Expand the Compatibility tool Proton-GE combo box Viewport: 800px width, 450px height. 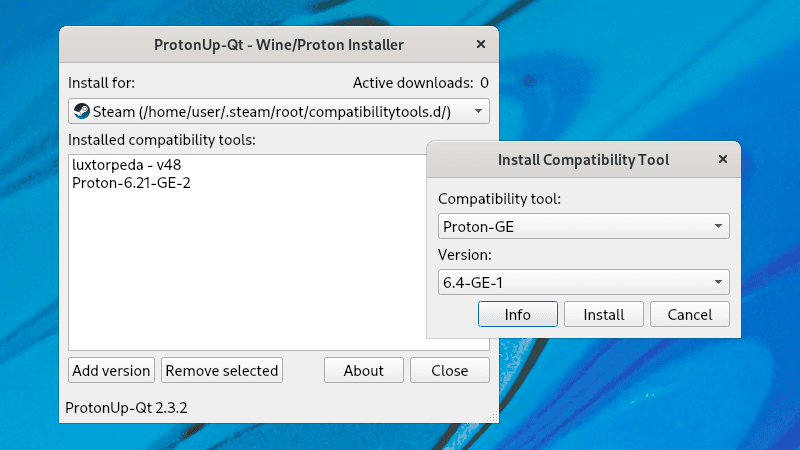[x=584, y=226]
